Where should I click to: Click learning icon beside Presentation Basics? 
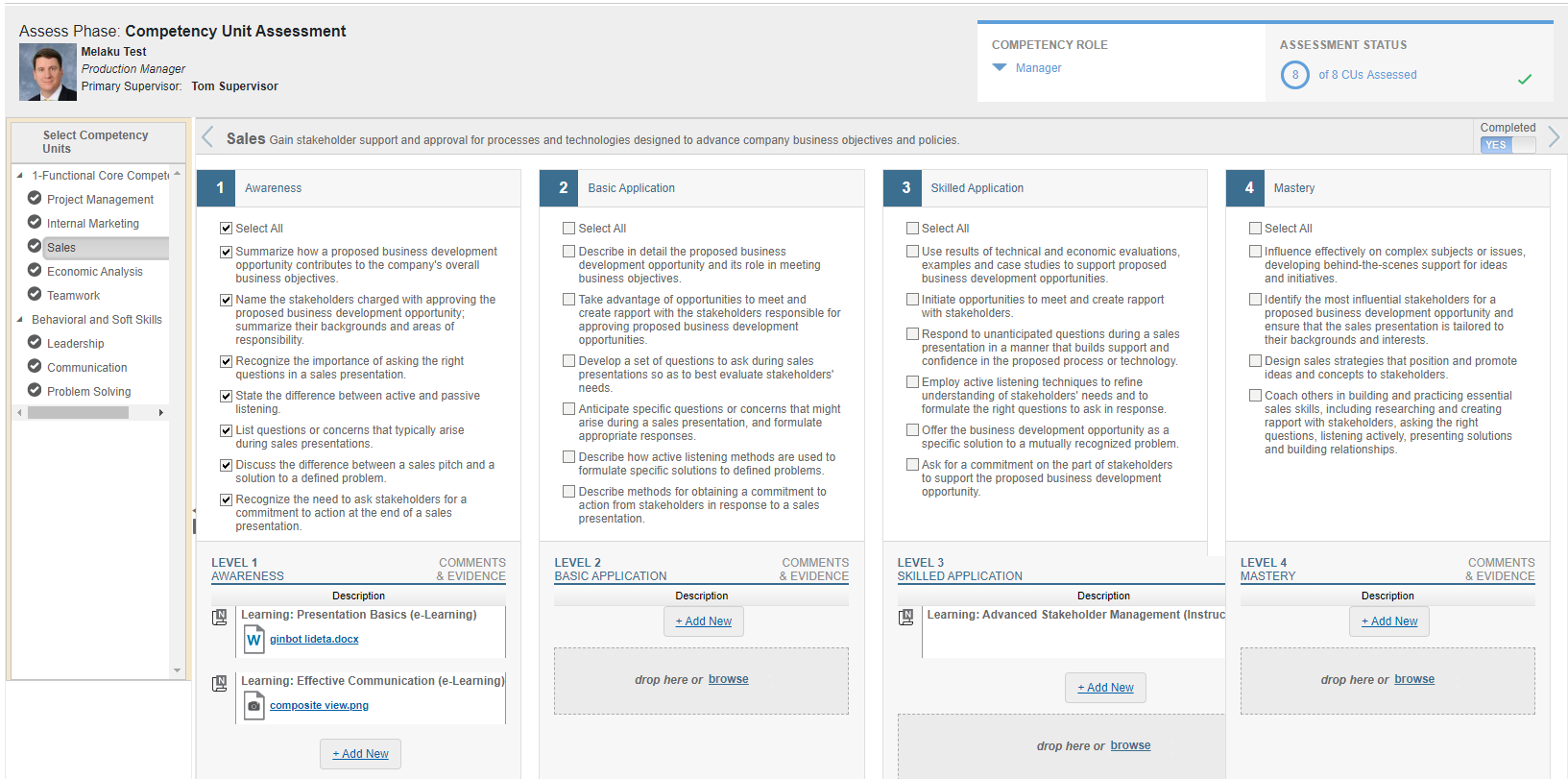coord(220,617)
